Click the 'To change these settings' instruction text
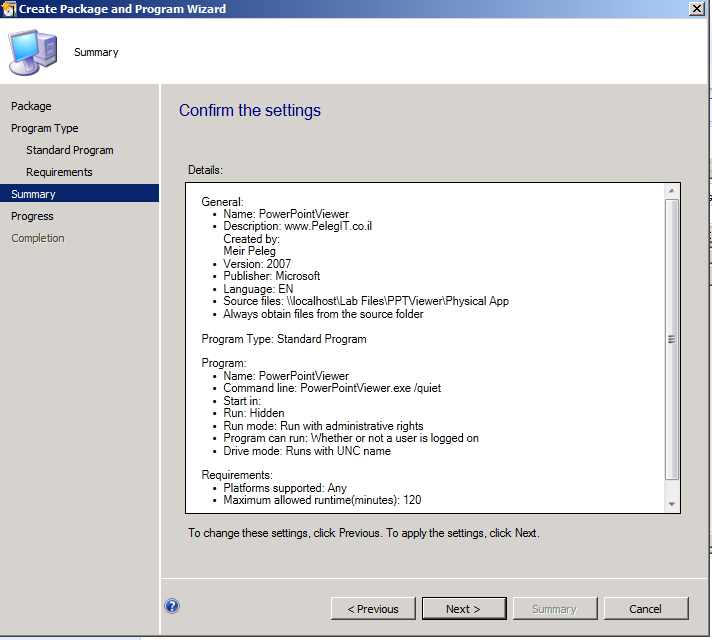712x640 pixels. coord(364,533)
